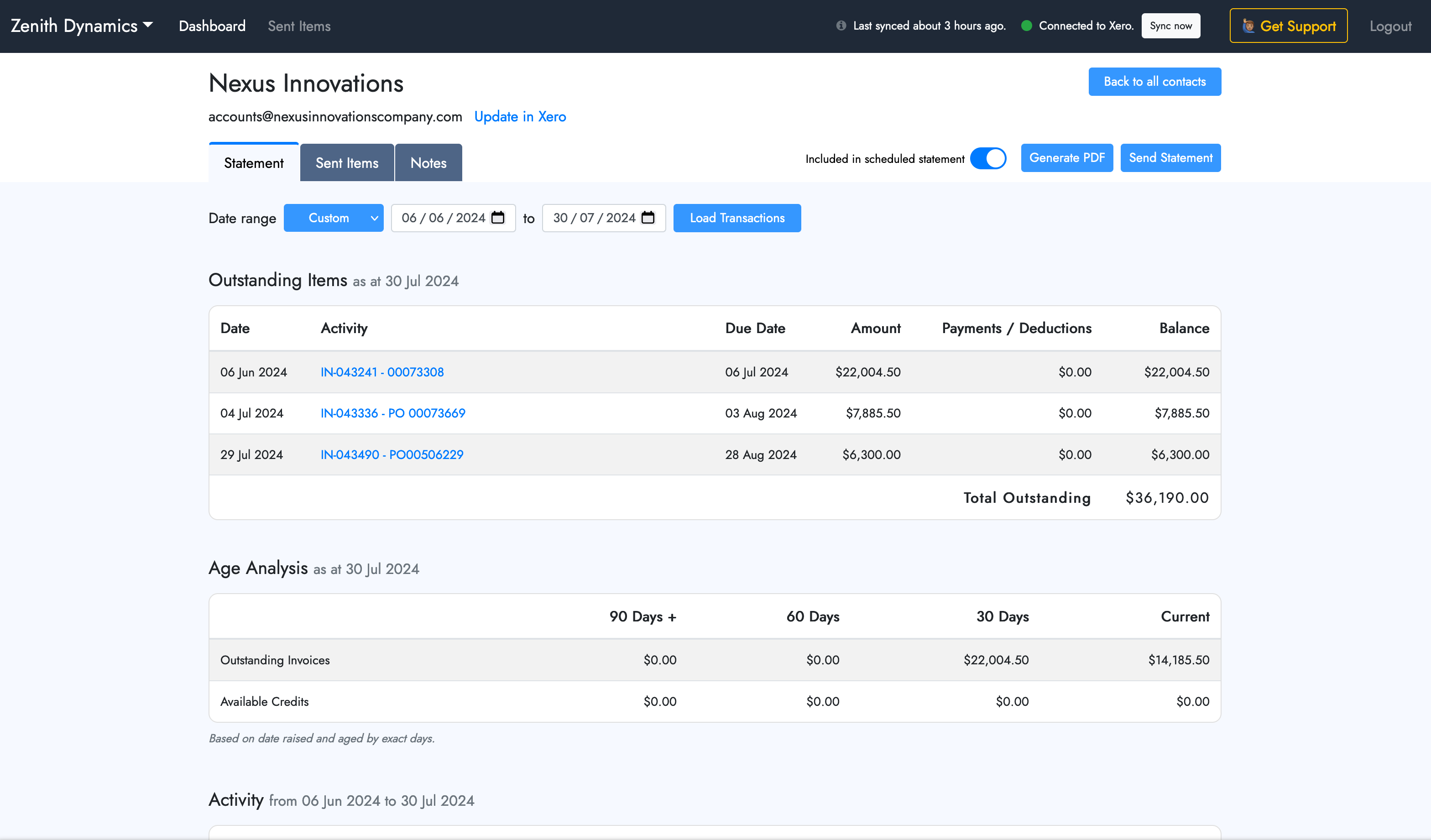This screenshot has width=1431, height=840.
Task: Click the 29 Jul 2024 date cell
Action: (x=251, y=454)
